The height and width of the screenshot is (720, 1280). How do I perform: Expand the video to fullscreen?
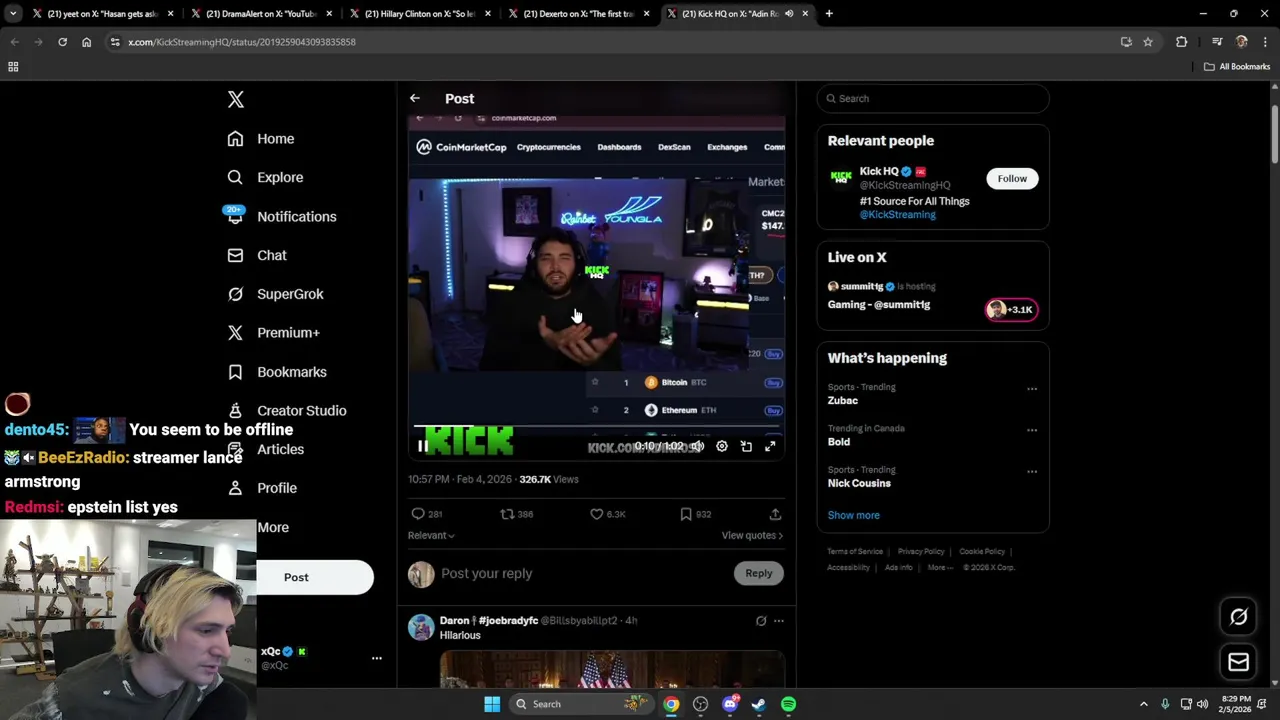(770, 447)
